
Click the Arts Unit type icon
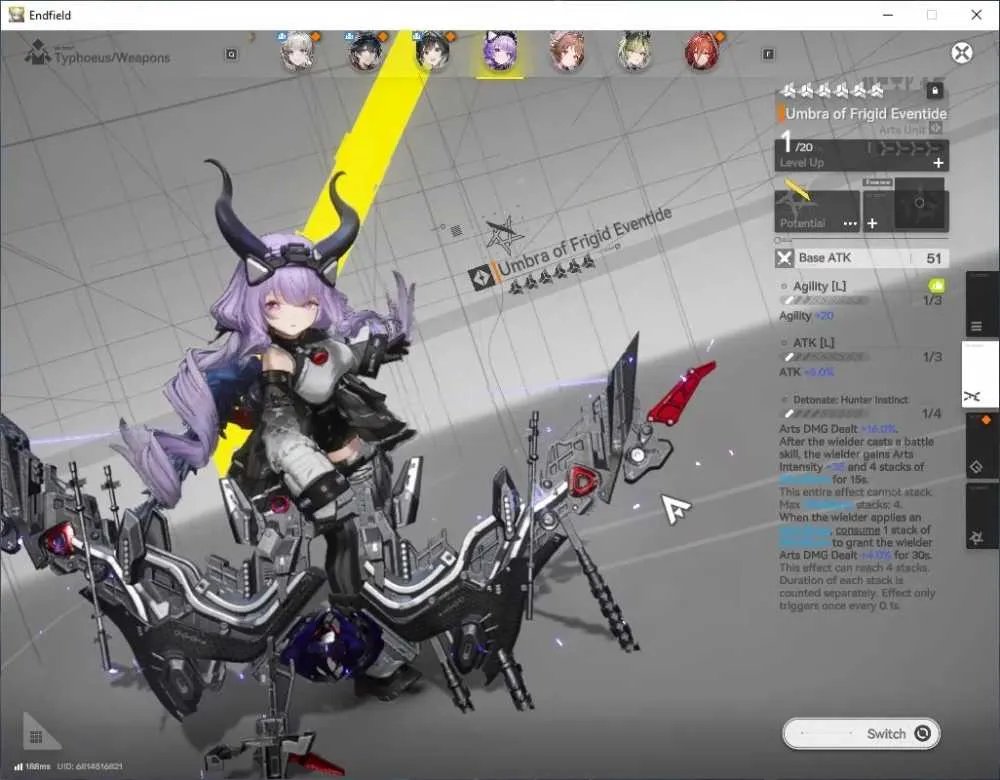936,129
